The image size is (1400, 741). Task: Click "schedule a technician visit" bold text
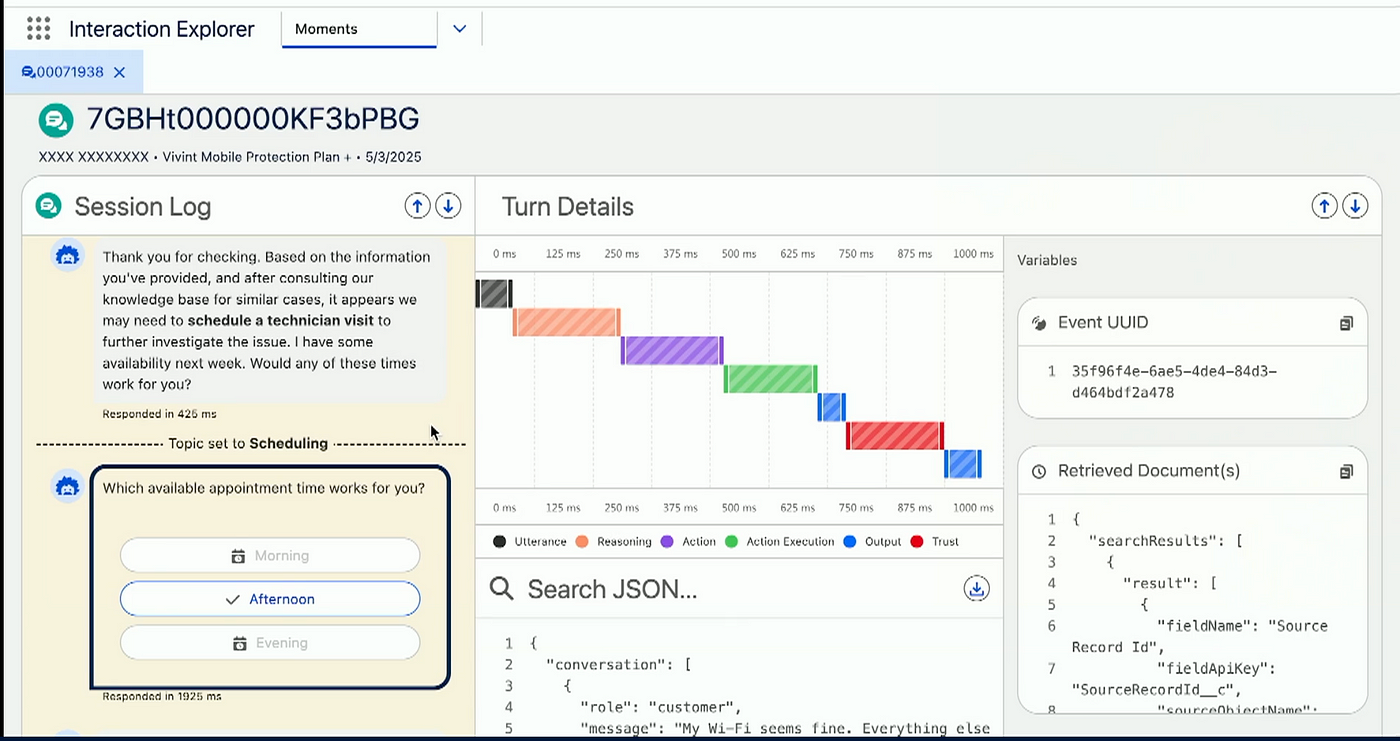point(280,321)
